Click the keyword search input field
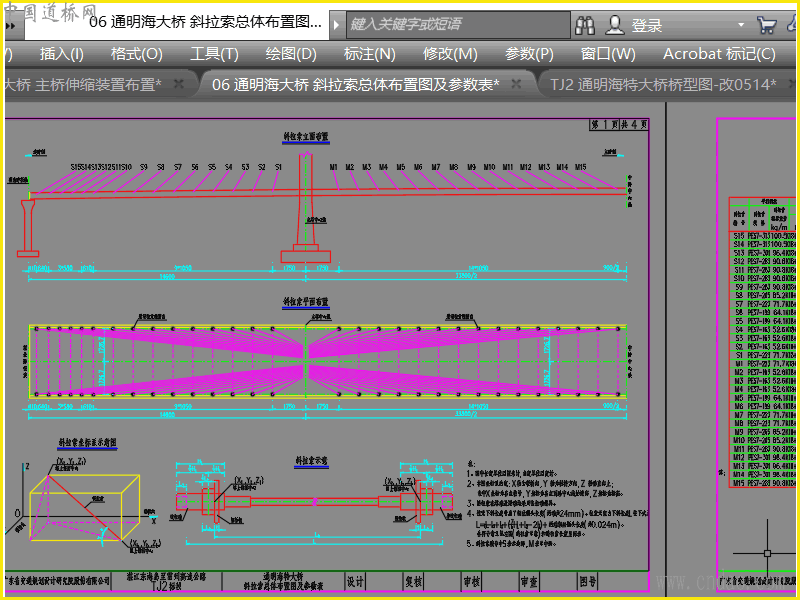 tap(458, 24)
